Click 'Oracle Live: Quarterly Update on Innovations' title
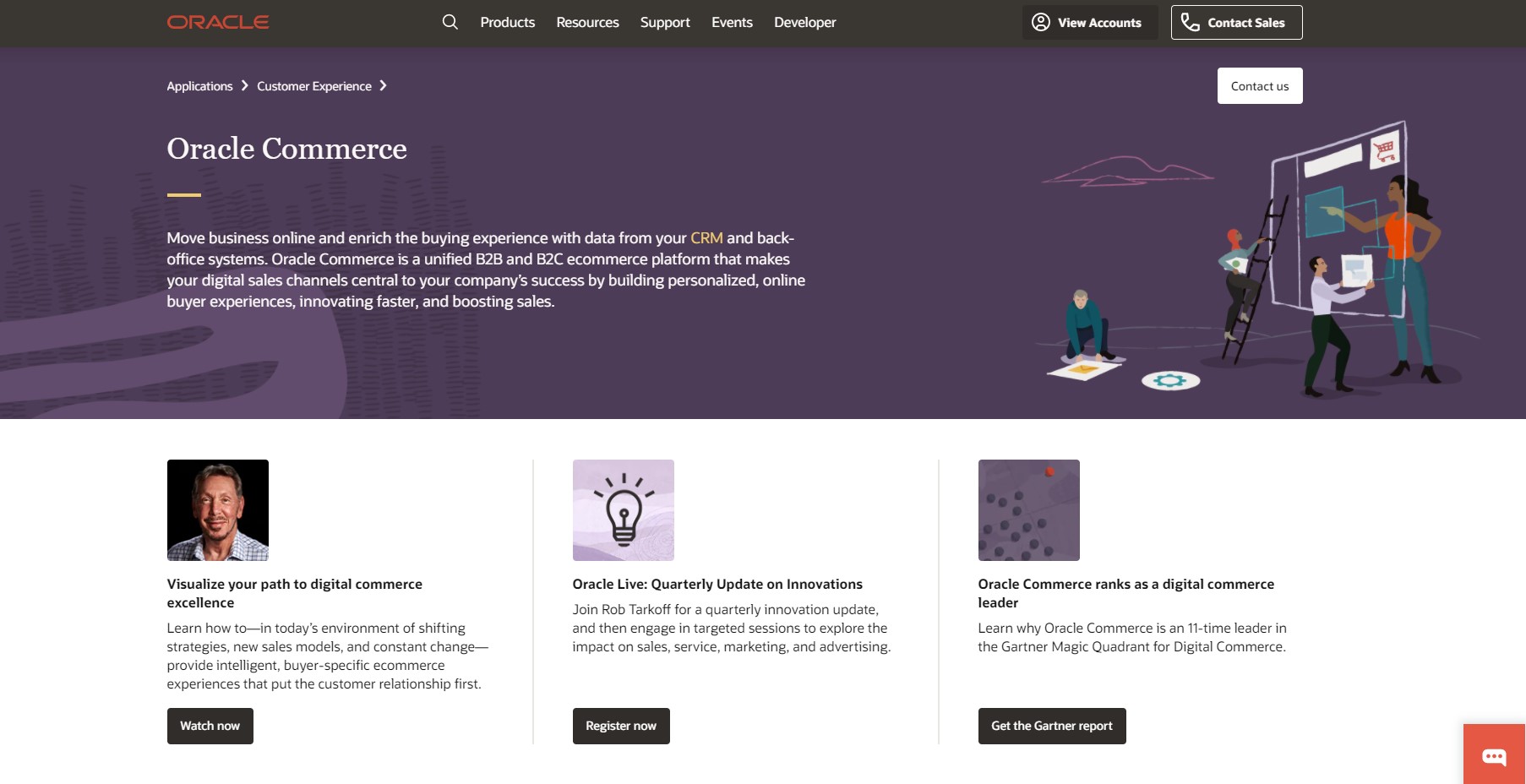 click(x=717, y=584)
